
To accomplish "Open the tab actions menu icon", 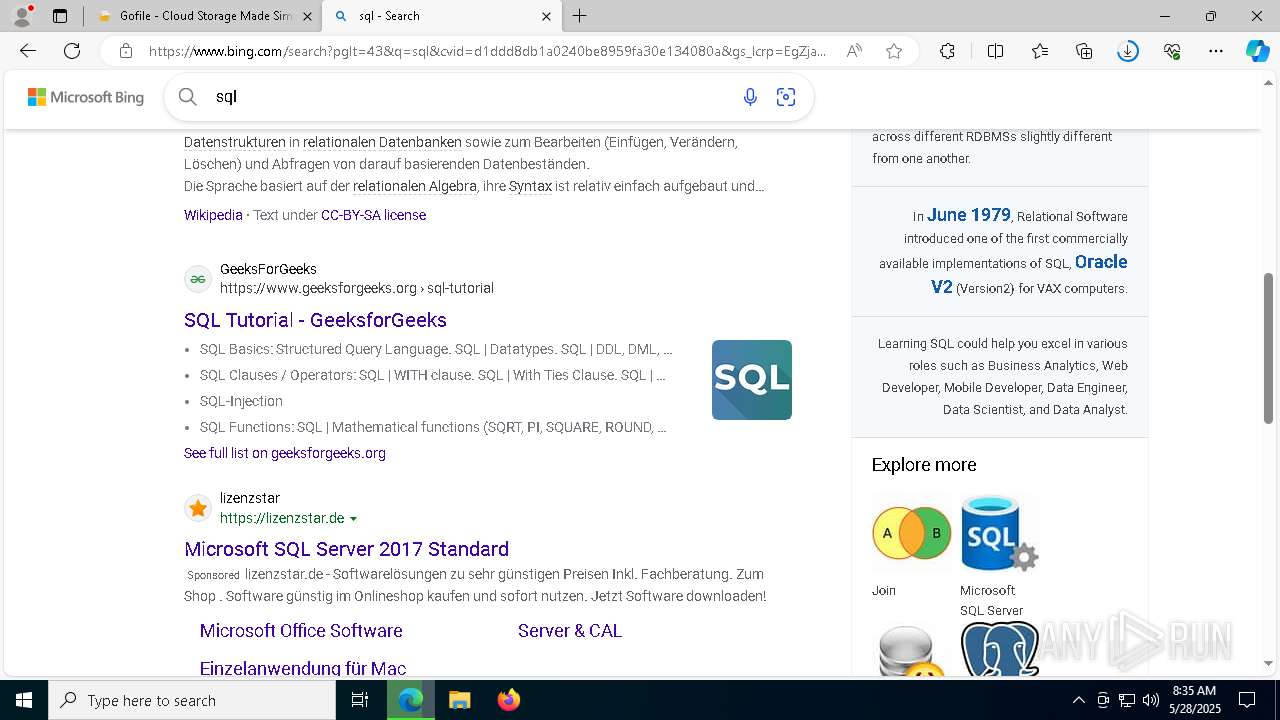I will tap(60, 16).
